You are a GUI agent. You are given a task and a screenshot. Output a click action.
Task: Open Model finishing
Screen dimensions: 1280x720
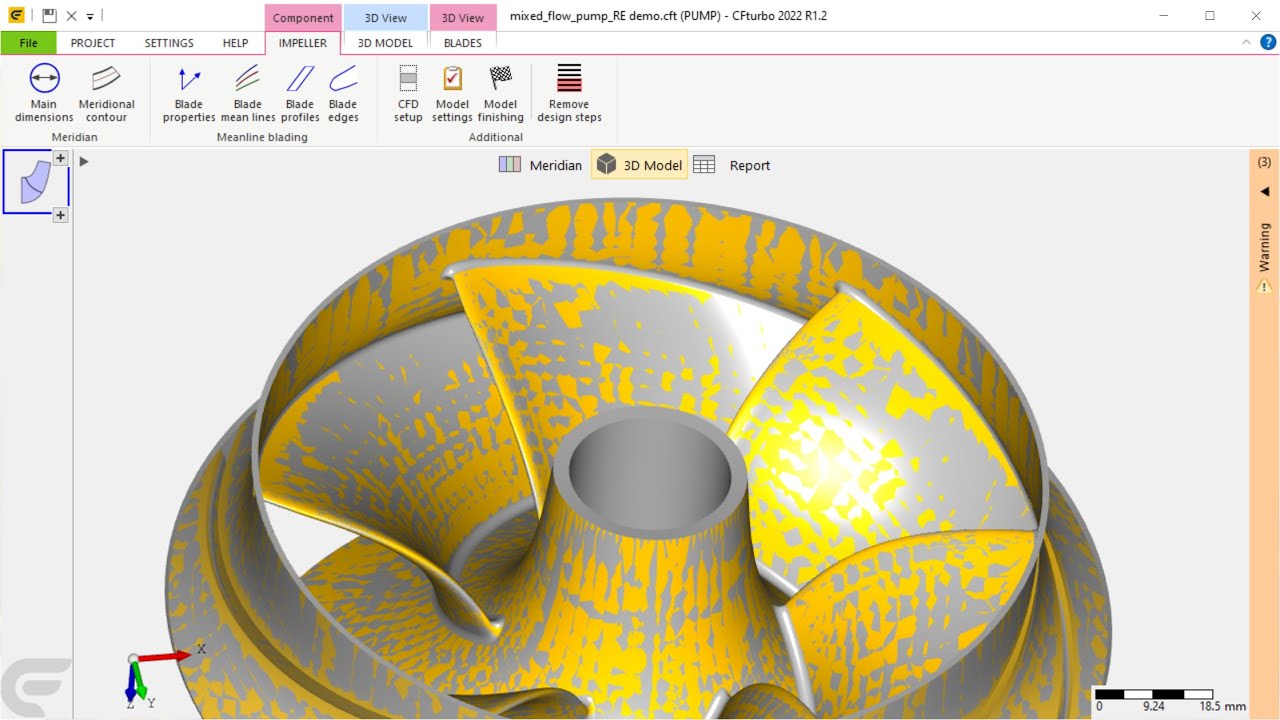500,93
